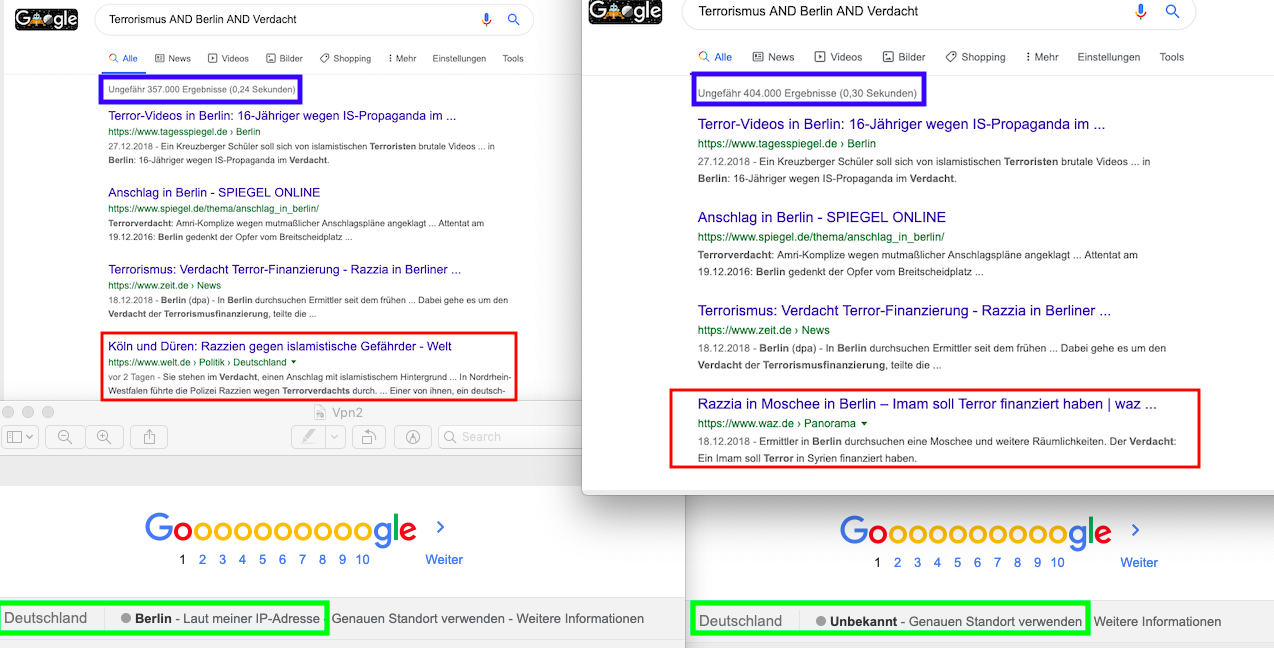Open the zeit.de 'Terrorismus: Verdacht Terror-Finanzierung' result in right window

(904, 311)
